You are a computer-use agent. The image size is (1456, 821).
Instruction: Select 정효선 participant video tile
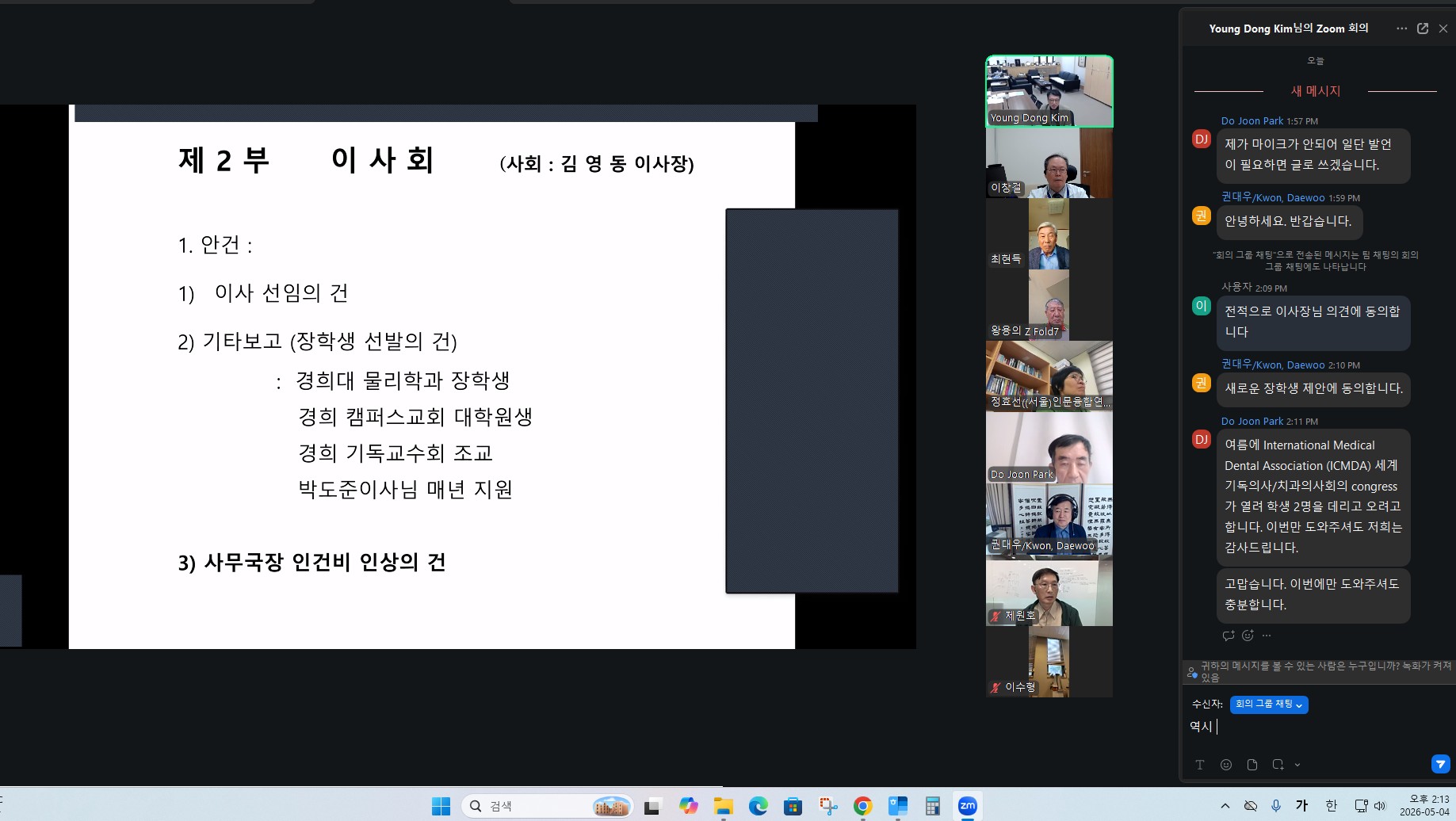coord(1049,376)
